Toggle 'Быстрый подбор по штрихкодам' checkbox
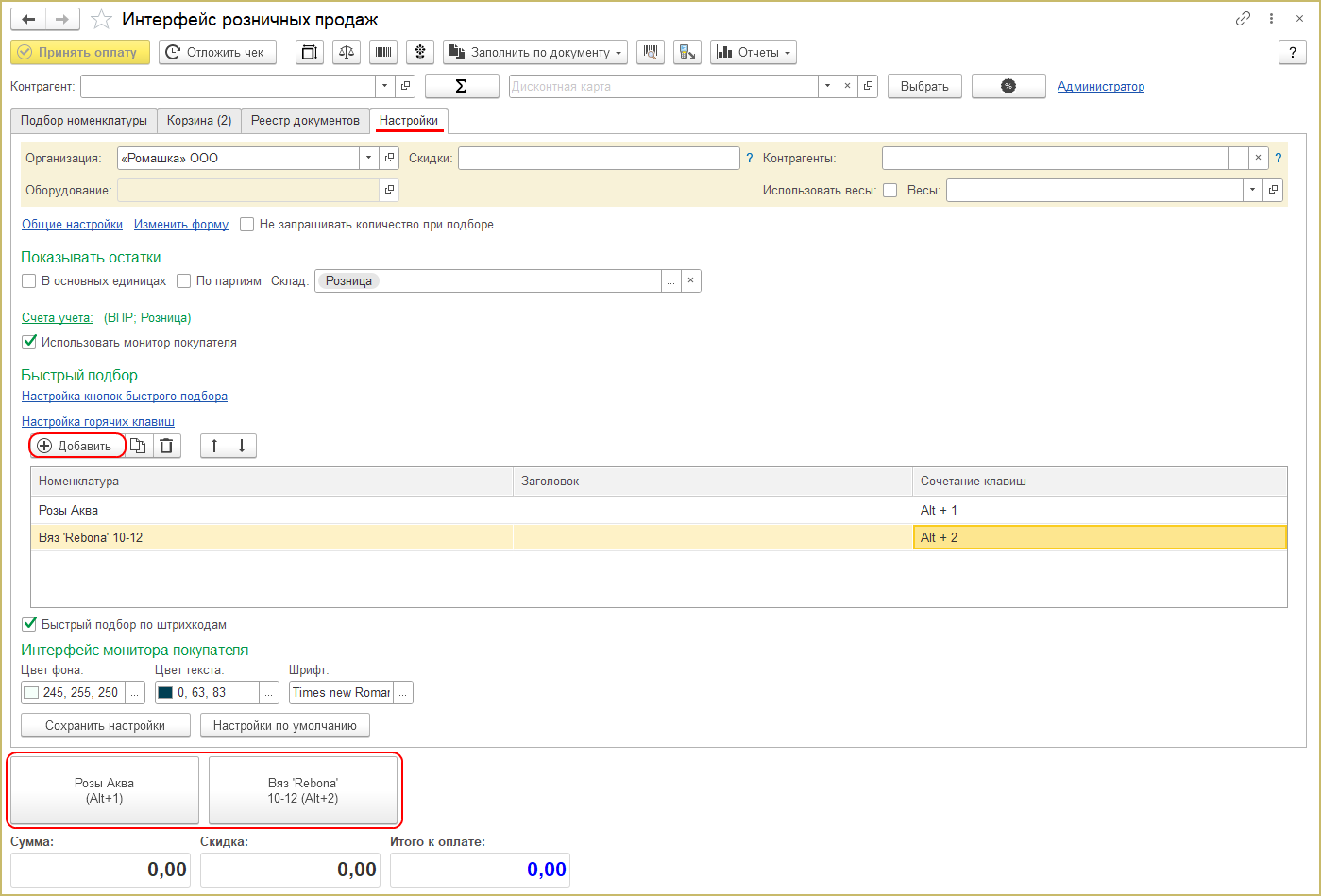Viewport: 1321px width, 896px height. 29,624
